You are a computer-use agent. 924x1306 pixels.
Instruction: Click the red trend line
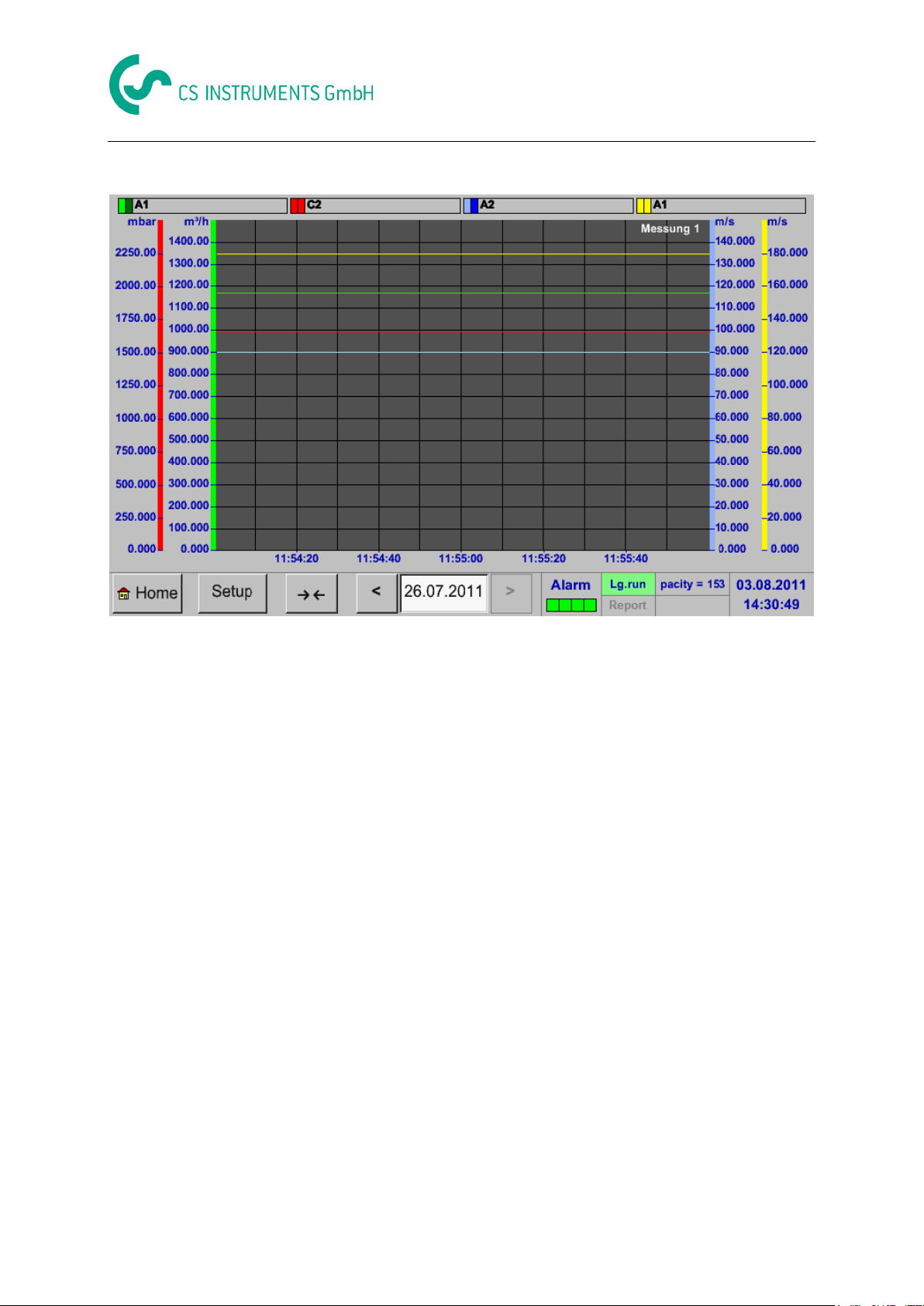[x=463, y=331]
